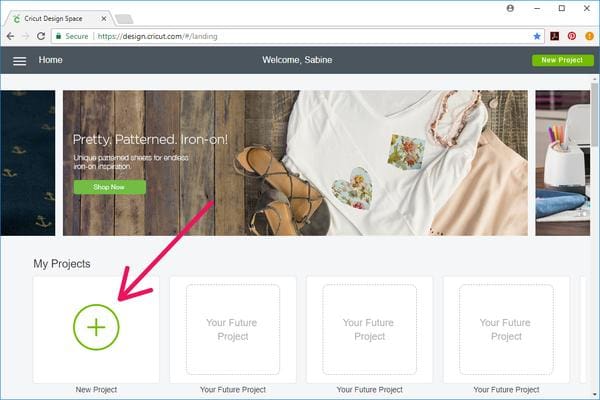Click the anchor-pattern banner slide
This screenshot has width=600, height=400.
click(28, 163)
